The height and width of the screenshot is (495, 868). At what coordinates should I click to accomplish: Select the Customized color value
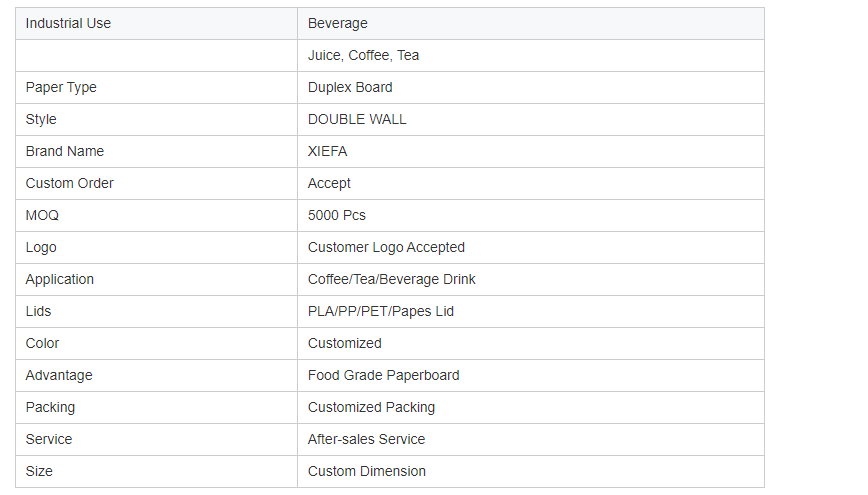(x=344, y=343)
